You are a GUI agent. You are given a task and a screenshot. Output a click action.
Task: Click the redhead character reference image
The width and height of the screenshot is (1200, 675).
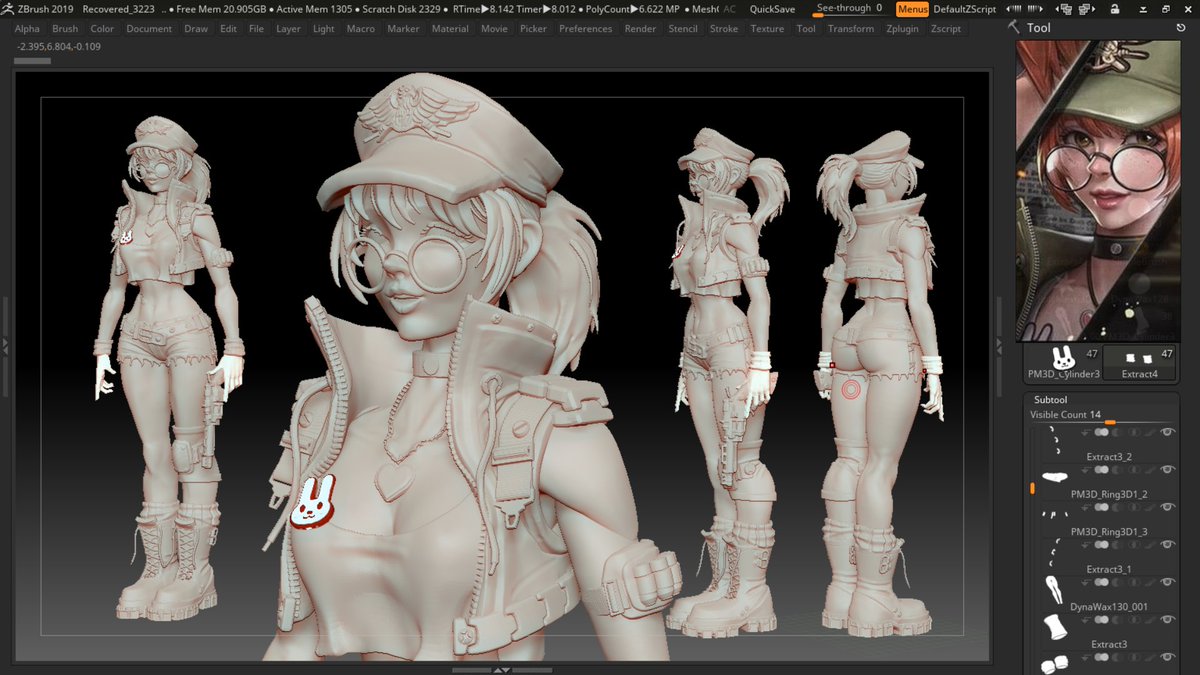tap(1100, 190)
